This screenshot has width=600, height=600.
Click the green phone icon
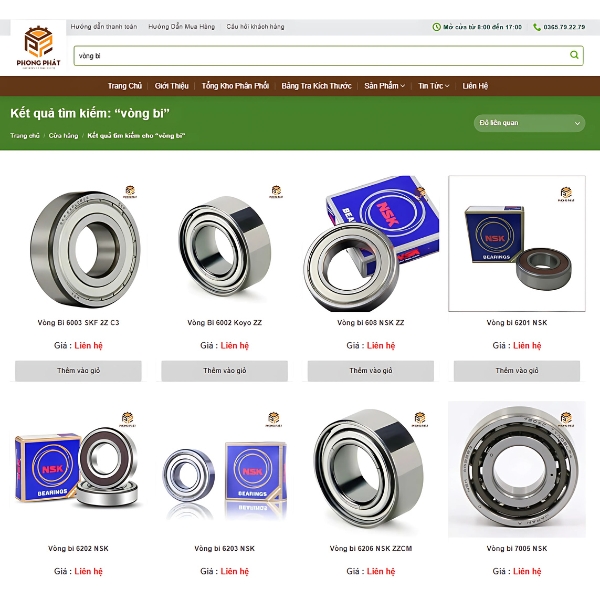[x=536, y=27]
